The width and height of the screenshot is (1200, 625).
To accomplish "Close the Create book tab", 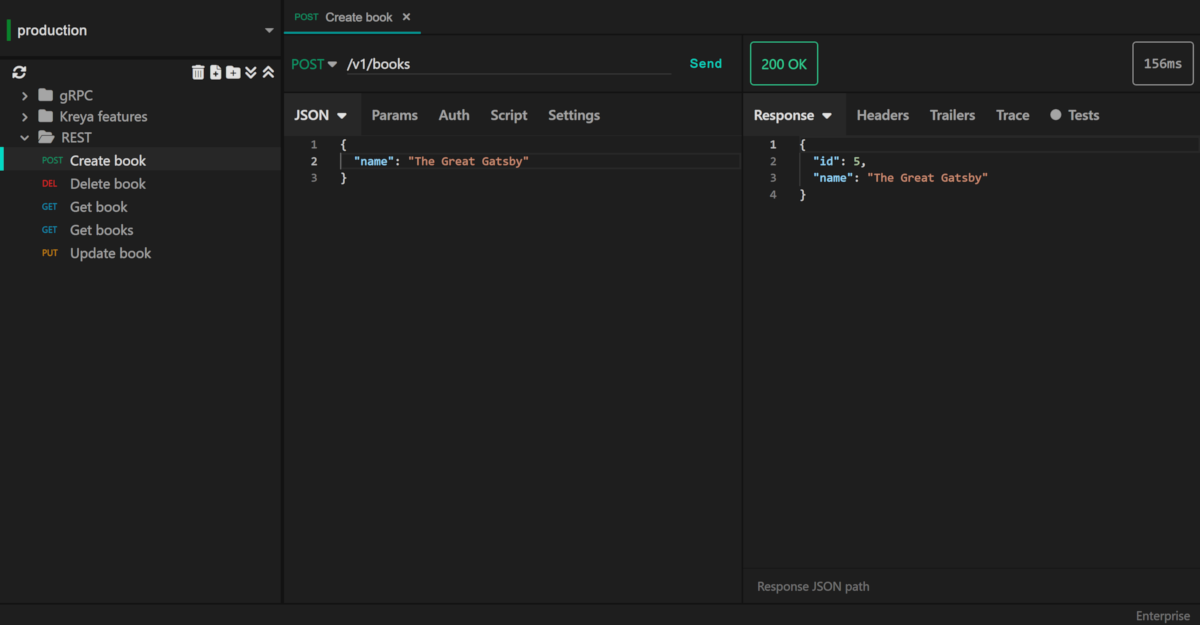I will [x=406, y=17].
